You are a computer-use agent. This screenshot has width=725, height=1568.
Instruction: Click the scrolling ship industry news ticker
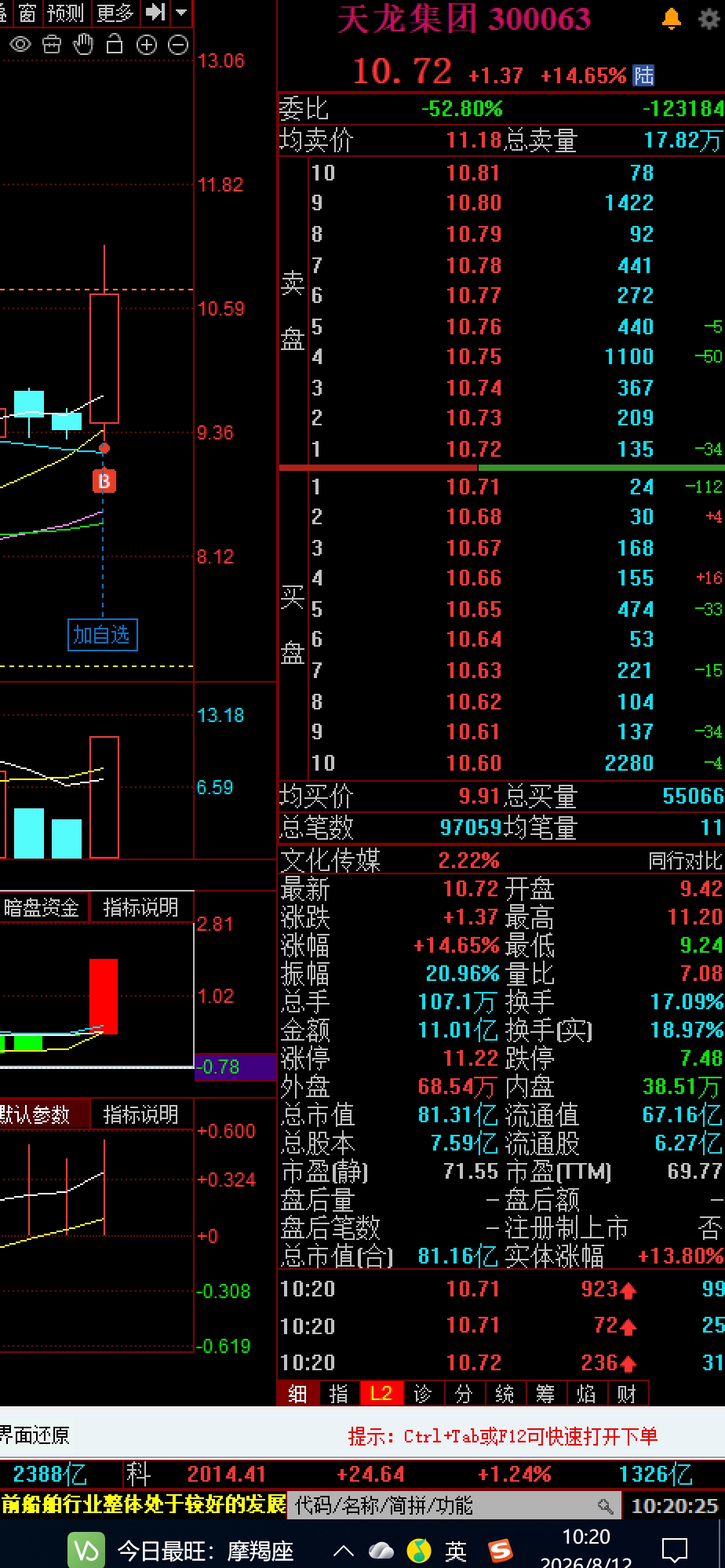pos(144,1504)
